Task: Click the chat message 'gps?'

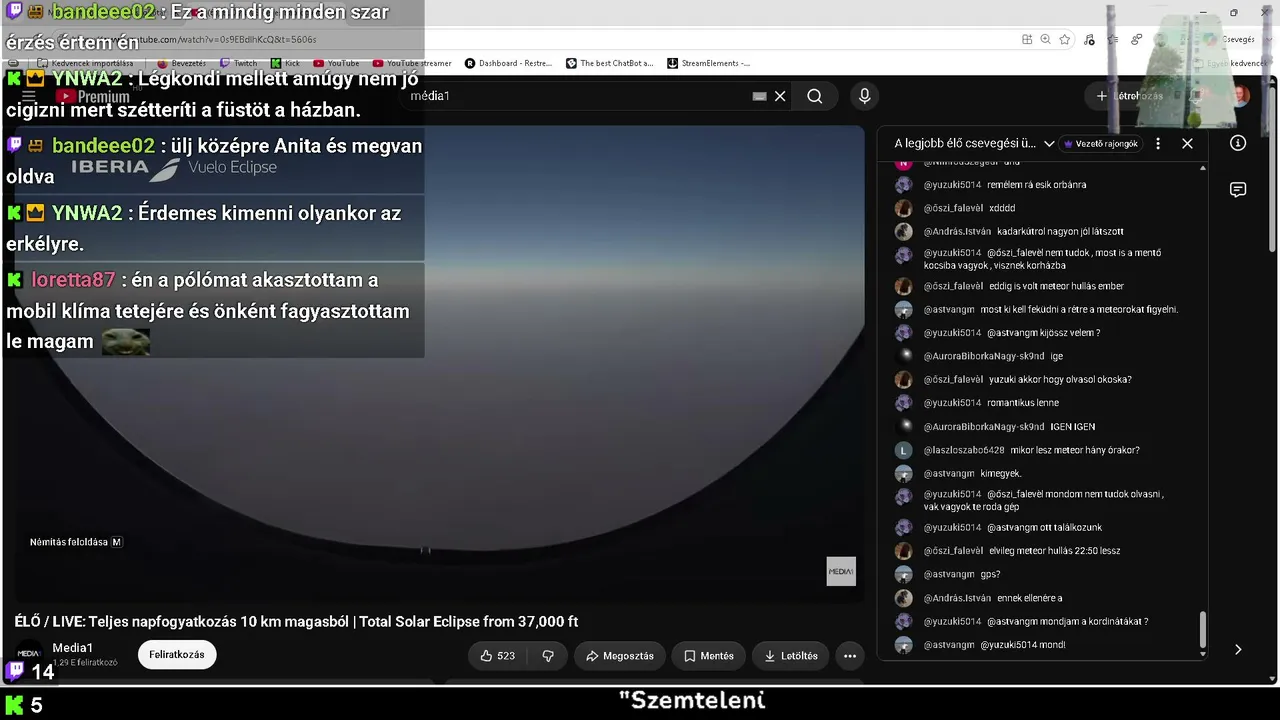Action: [990, 575]
